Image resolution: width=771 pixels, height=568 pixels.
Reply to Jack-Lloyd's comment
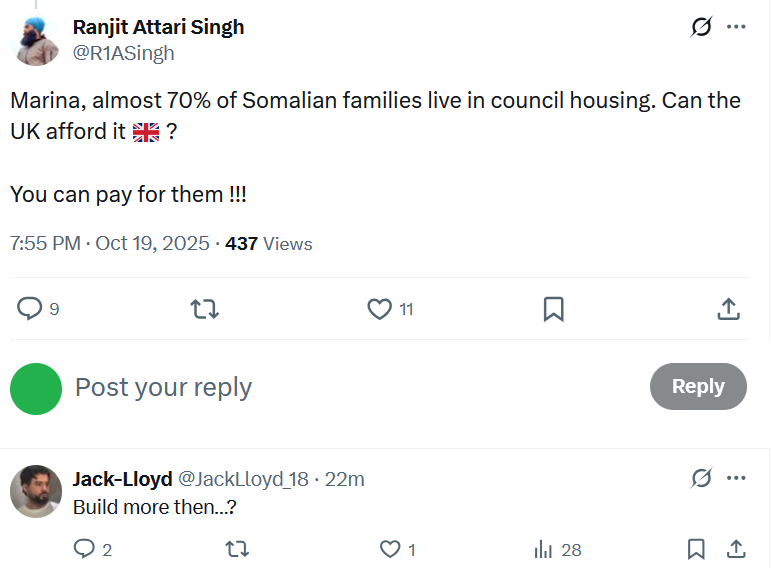[x=84, y=549]
